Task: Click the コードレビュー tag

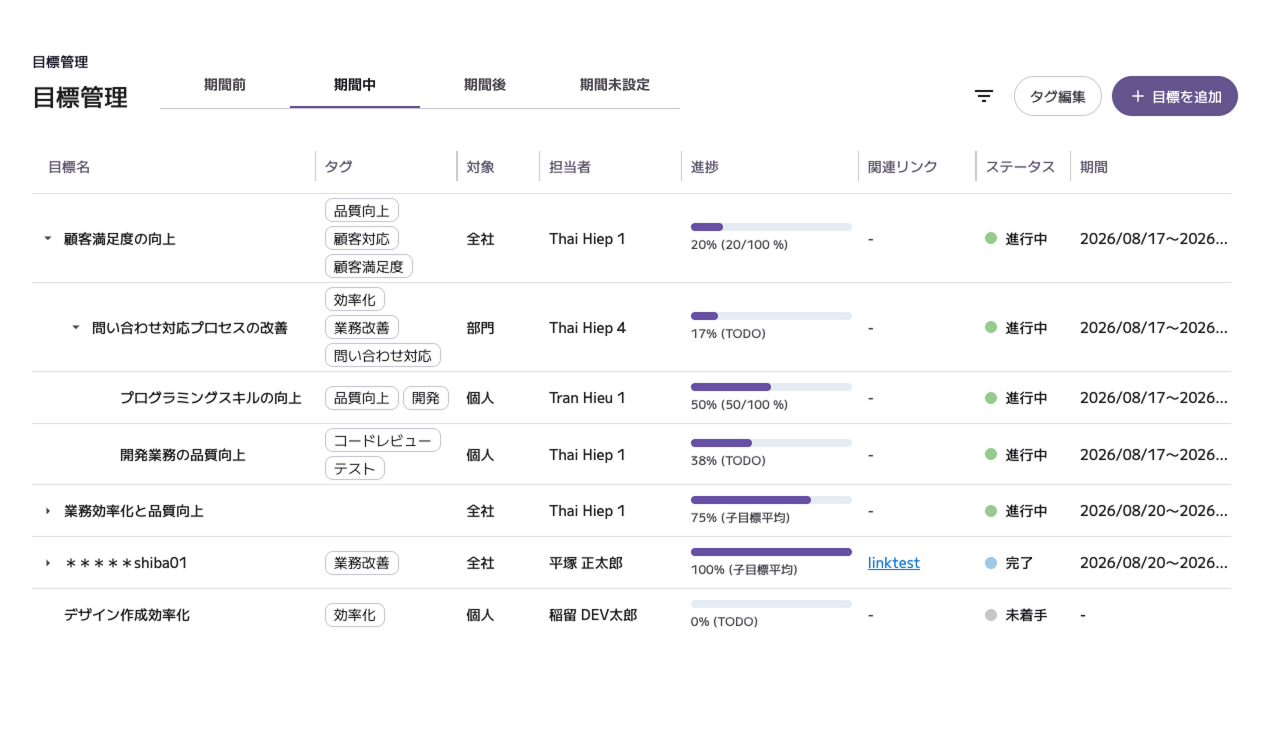Action: [383, 440]
